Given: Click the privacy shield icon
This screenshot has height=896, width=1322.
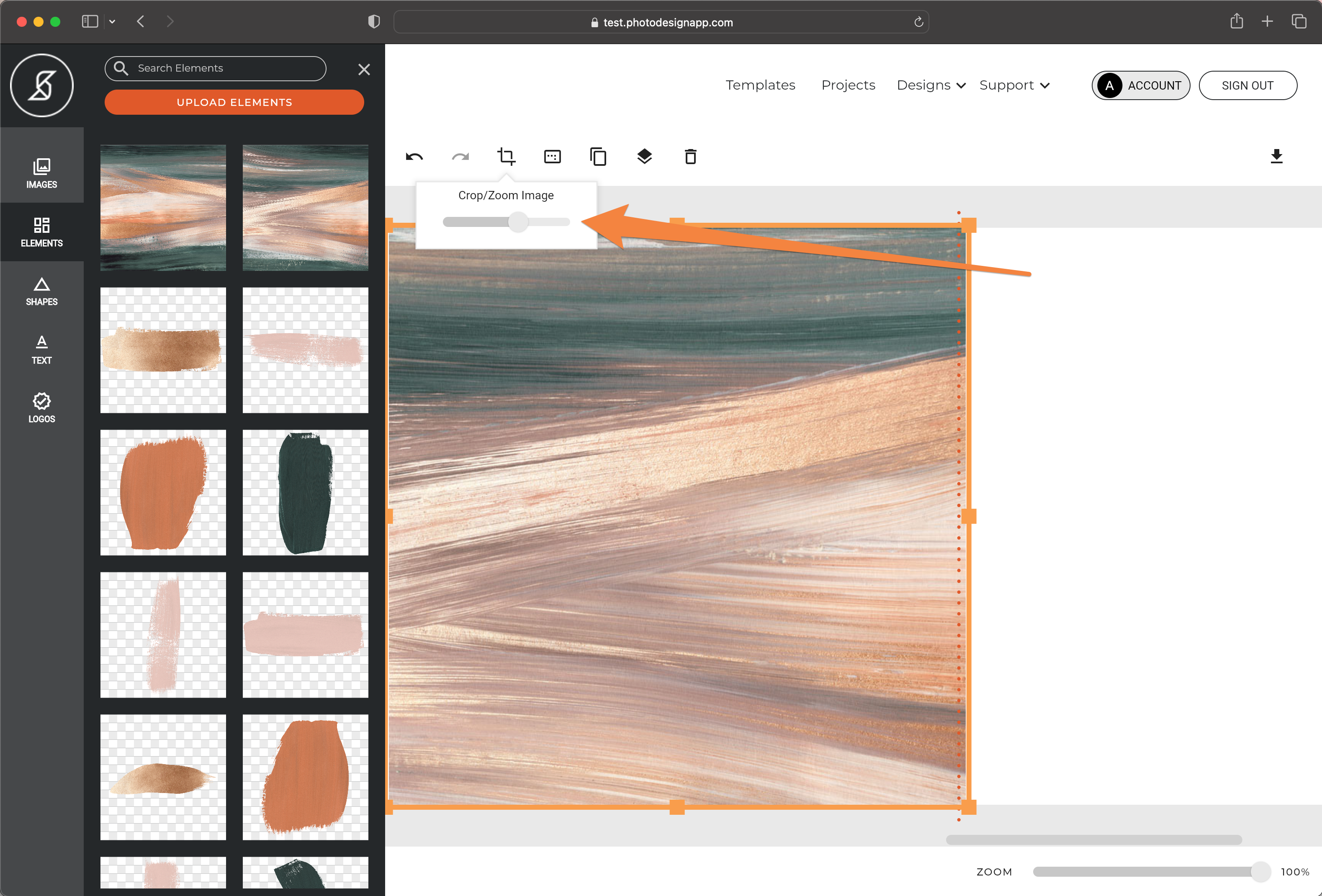Looking at the screenshot, I should 374,22.
